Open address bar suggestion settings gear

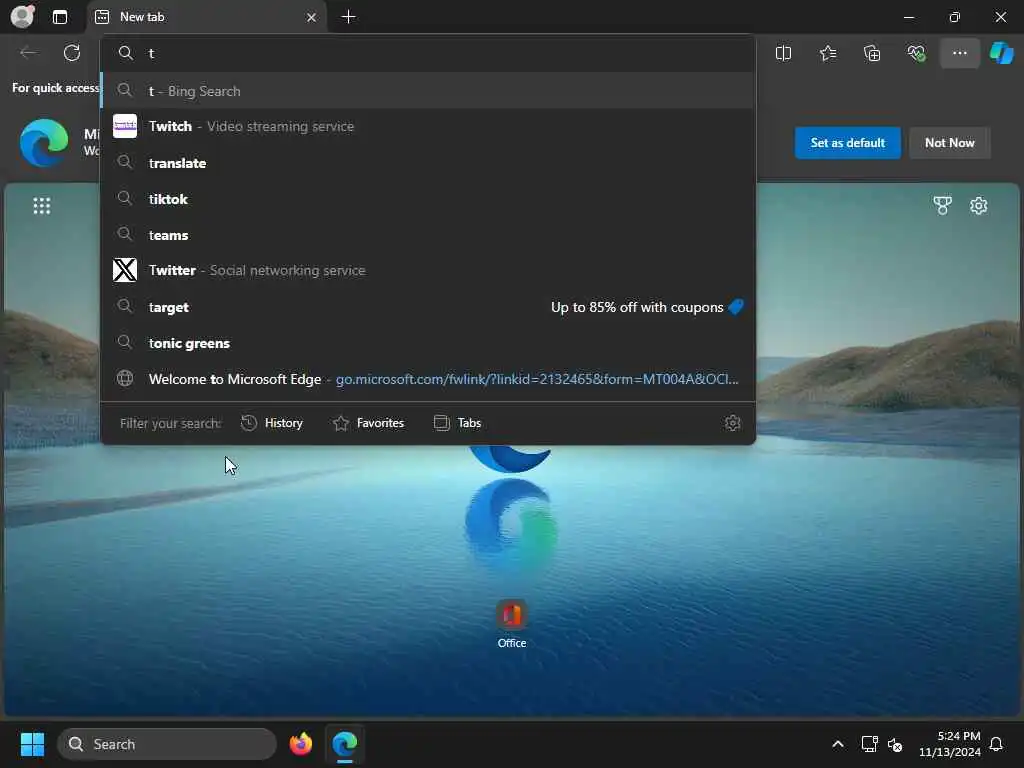[x=732, y=423]
